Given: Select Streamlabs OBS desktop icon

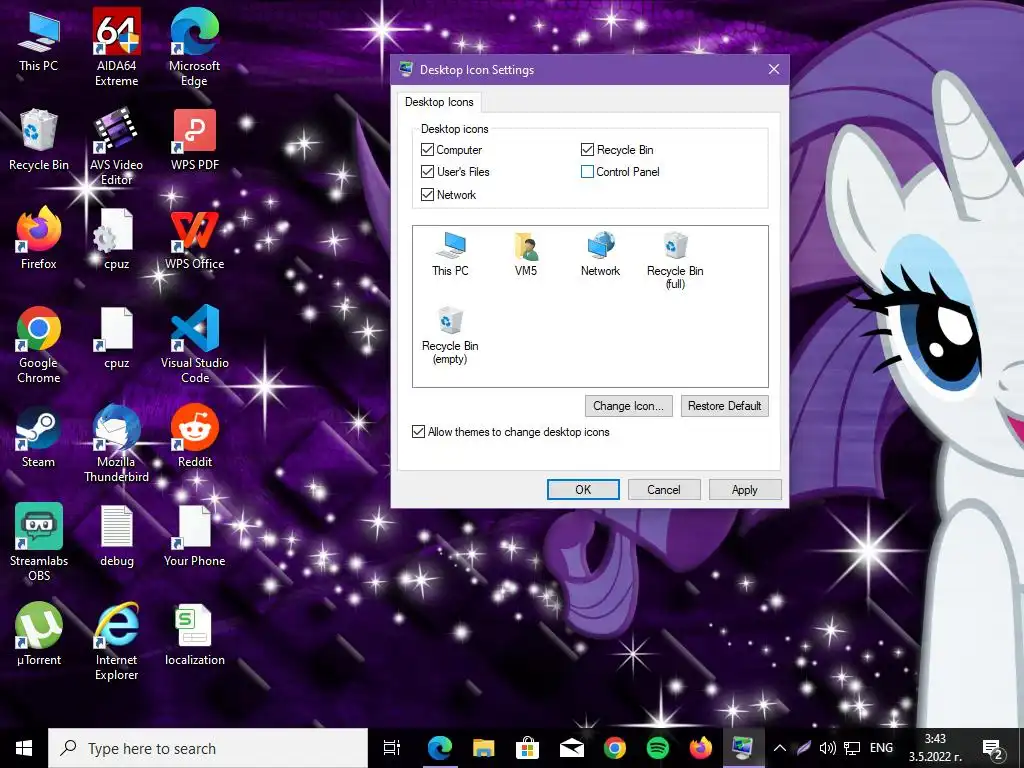Looking at the screenshot, I should click(39, 543).
